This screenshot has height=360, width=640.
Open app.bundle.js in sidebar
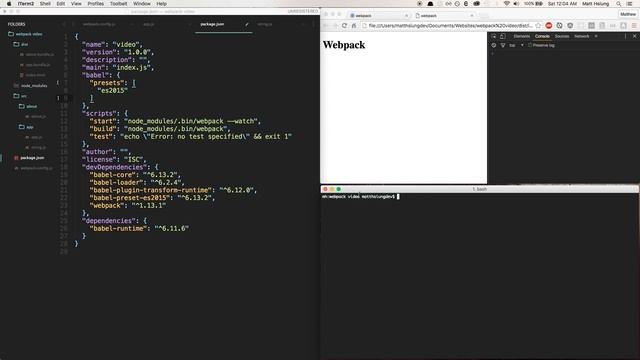pyautogui.click(x=35, y=65)
